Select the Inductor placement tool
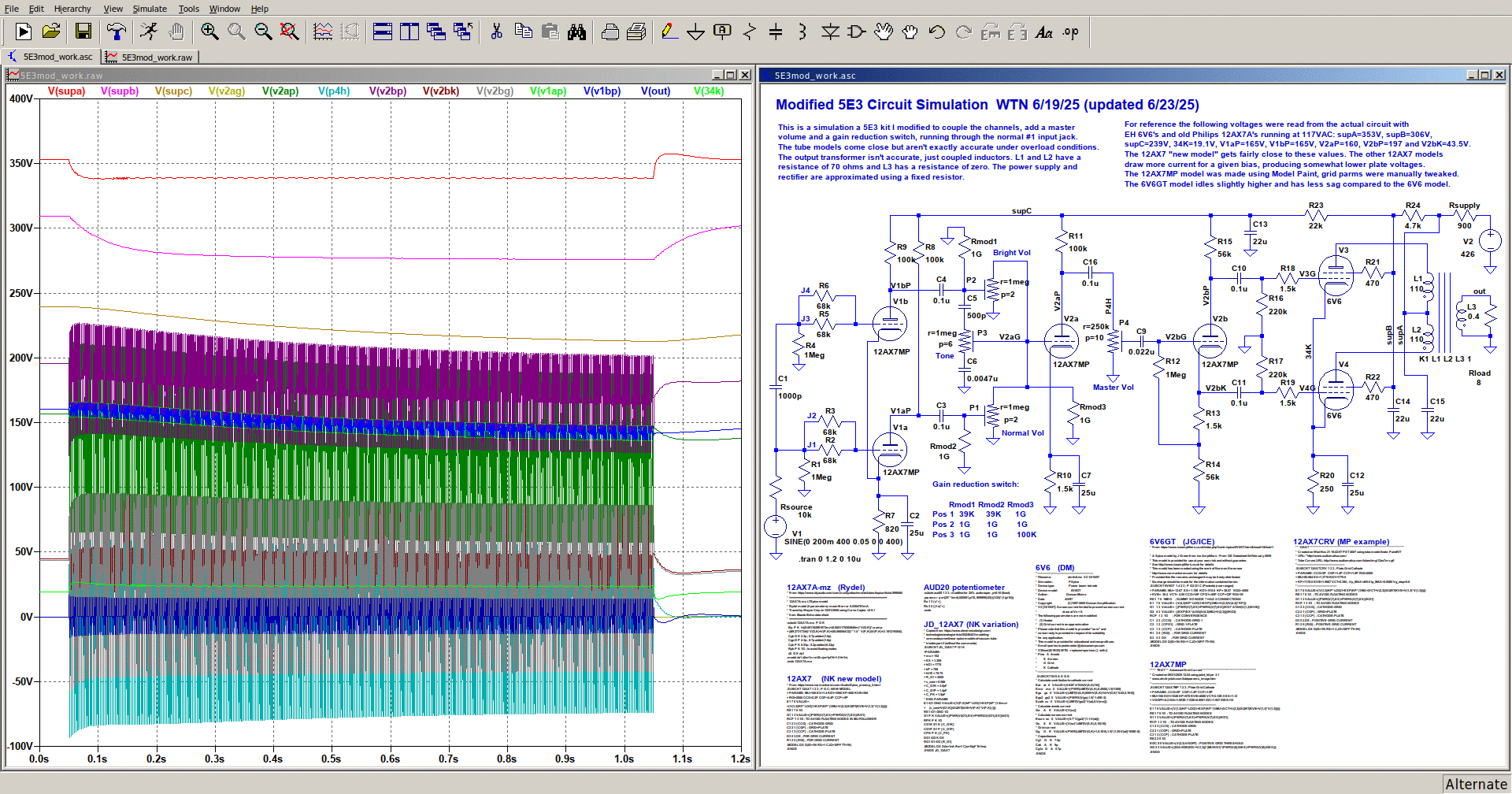1512x794 pixels. (x=802, y=32)
